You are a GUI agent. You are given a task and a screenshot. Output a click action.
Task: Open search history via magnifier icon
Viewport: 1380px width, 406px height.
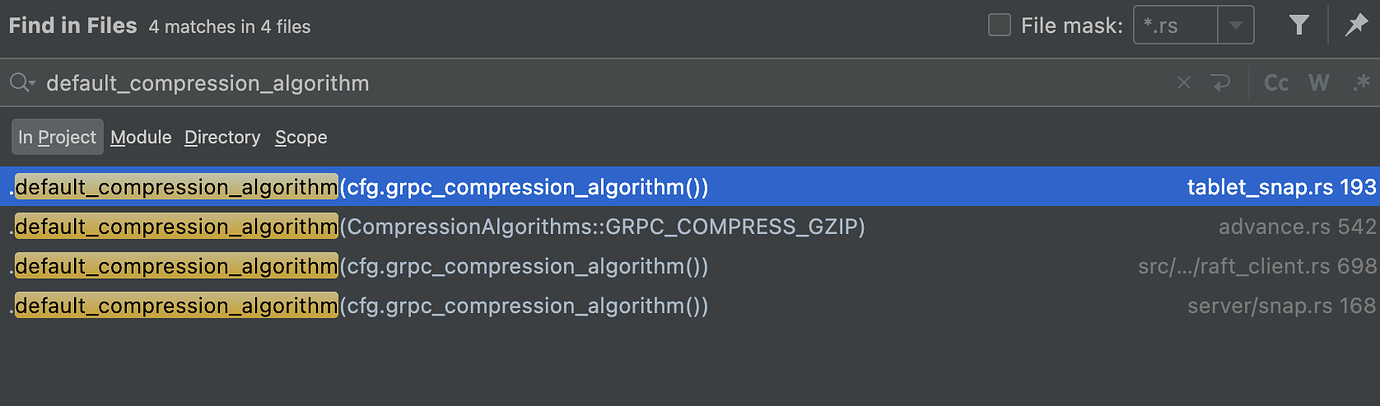point(22,83)
